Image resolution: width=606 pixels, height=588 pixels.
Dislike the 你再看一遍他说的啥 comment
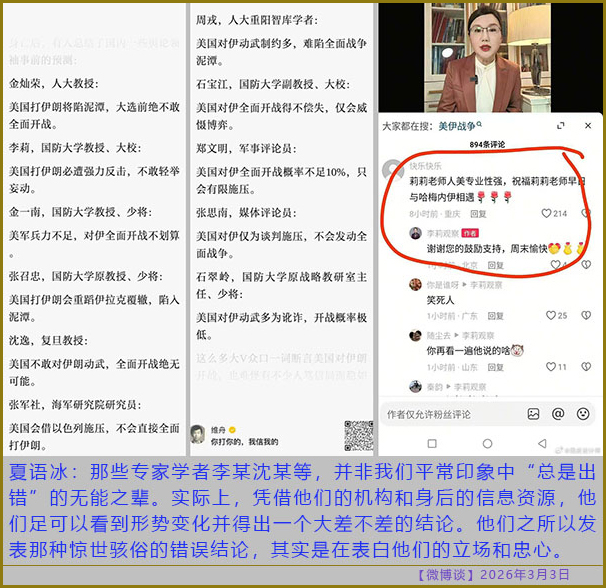[586, 366]
